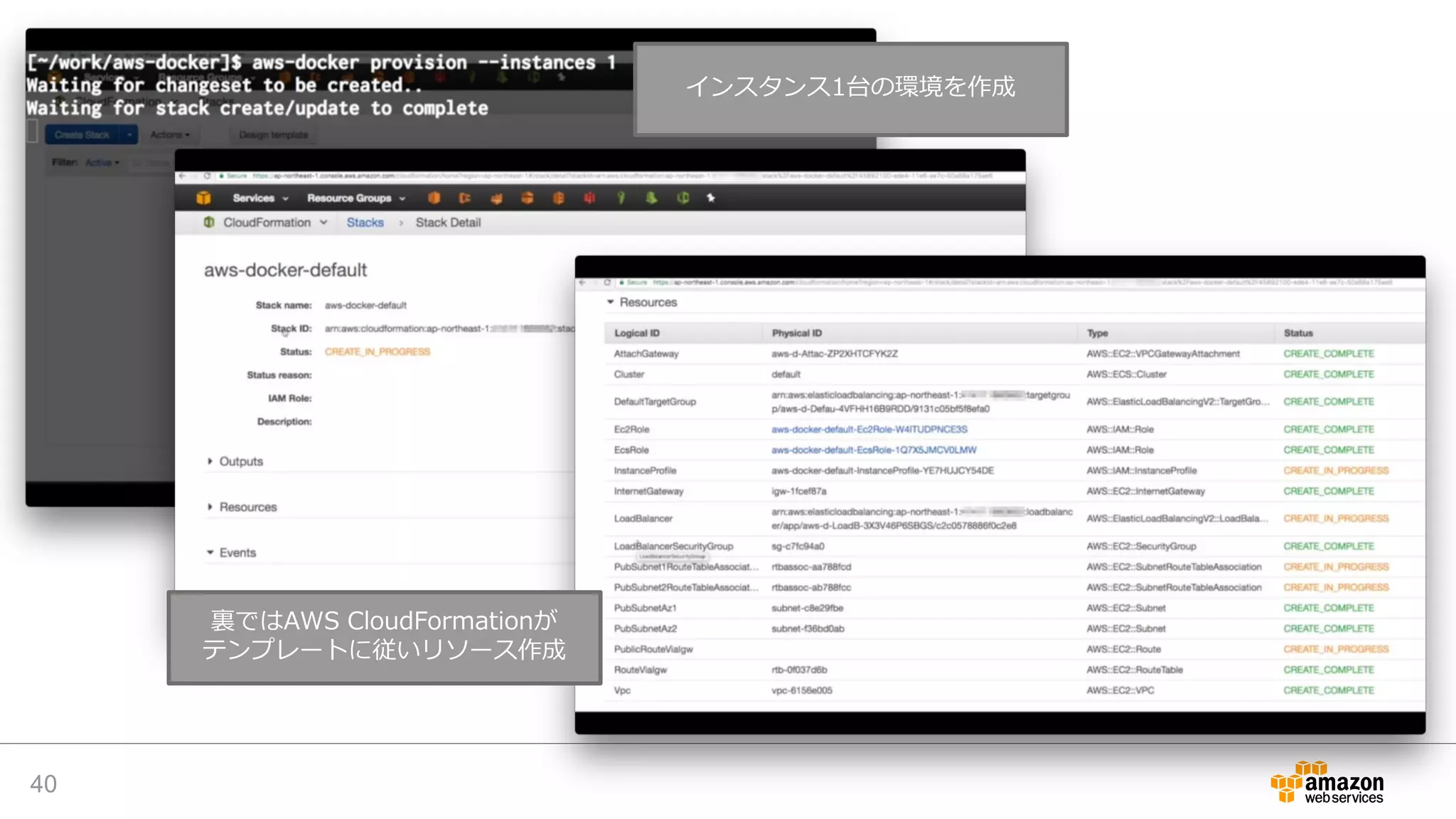Image resolution: width=1456 pixels, height=819 pixels.
Task: Select the PubSubnetAz1 row
Action: tap(1015, 608)
